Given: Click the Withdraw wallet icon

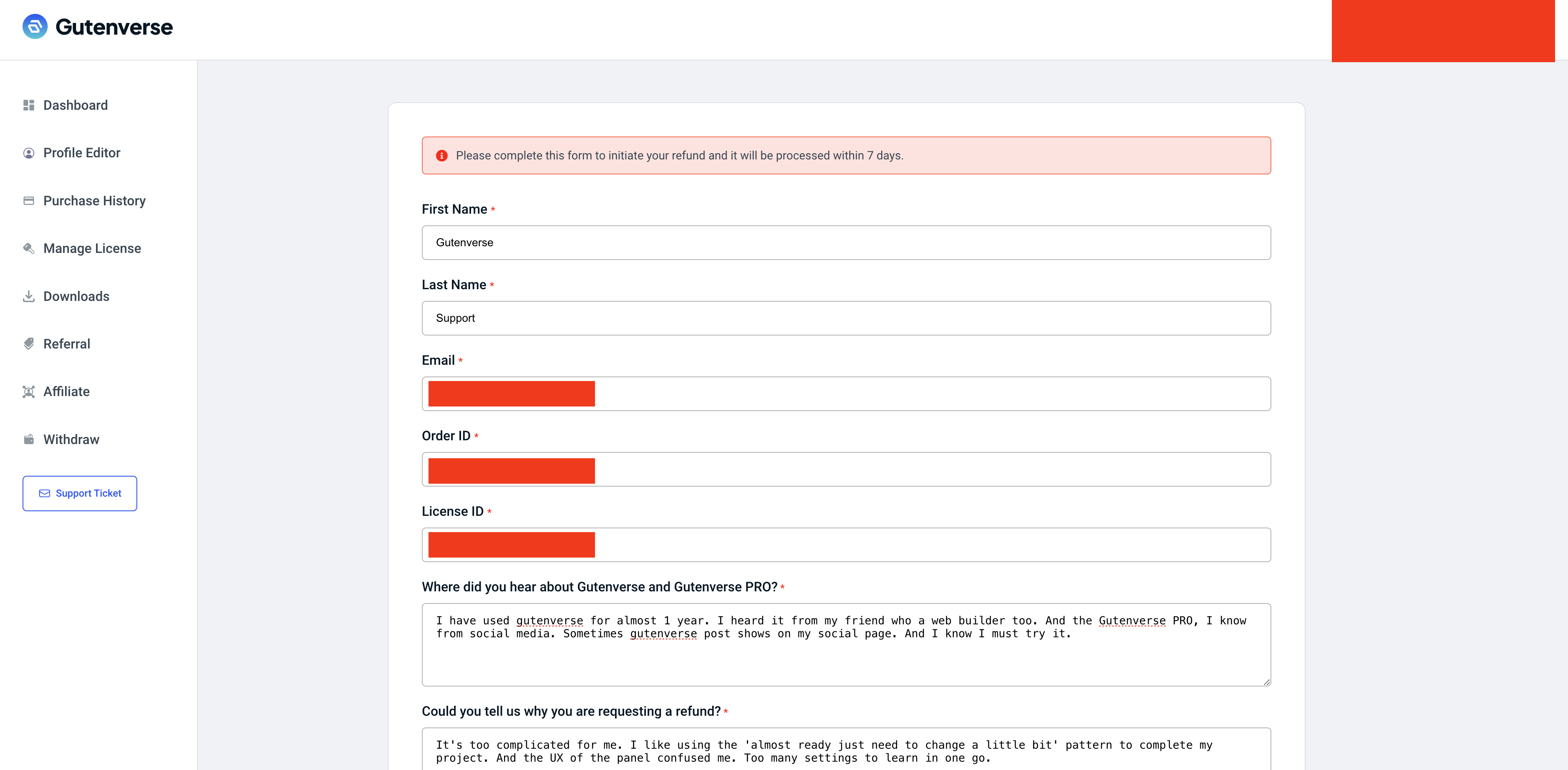Looking at the screenshot, I should [29, 439].
